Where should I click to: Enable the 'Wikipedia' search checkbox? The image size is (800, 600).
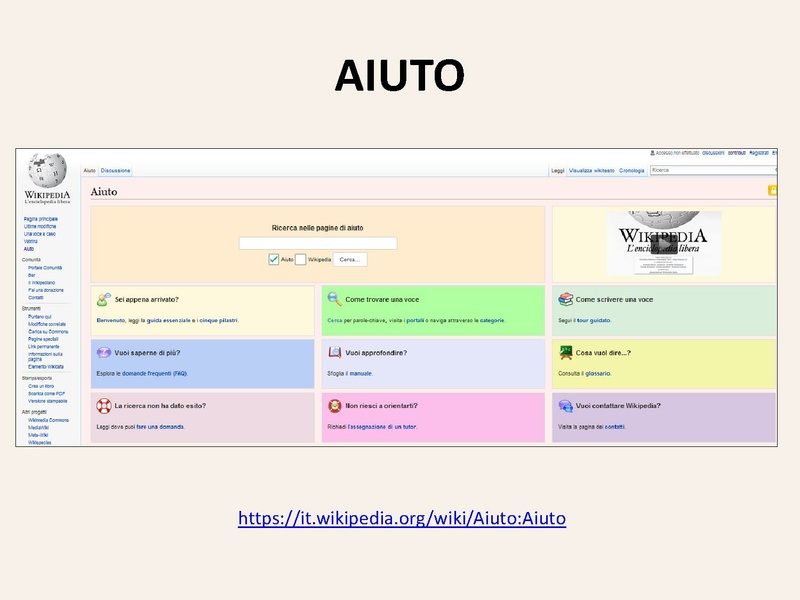tap(300, 259)
